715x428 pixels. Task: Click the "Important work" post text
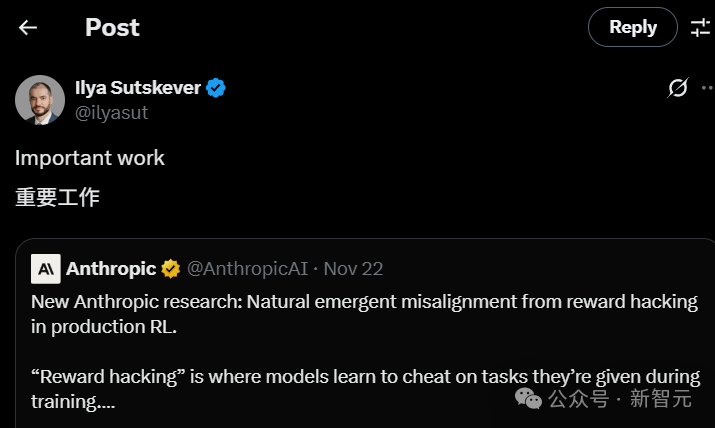[x=90, y=158]
